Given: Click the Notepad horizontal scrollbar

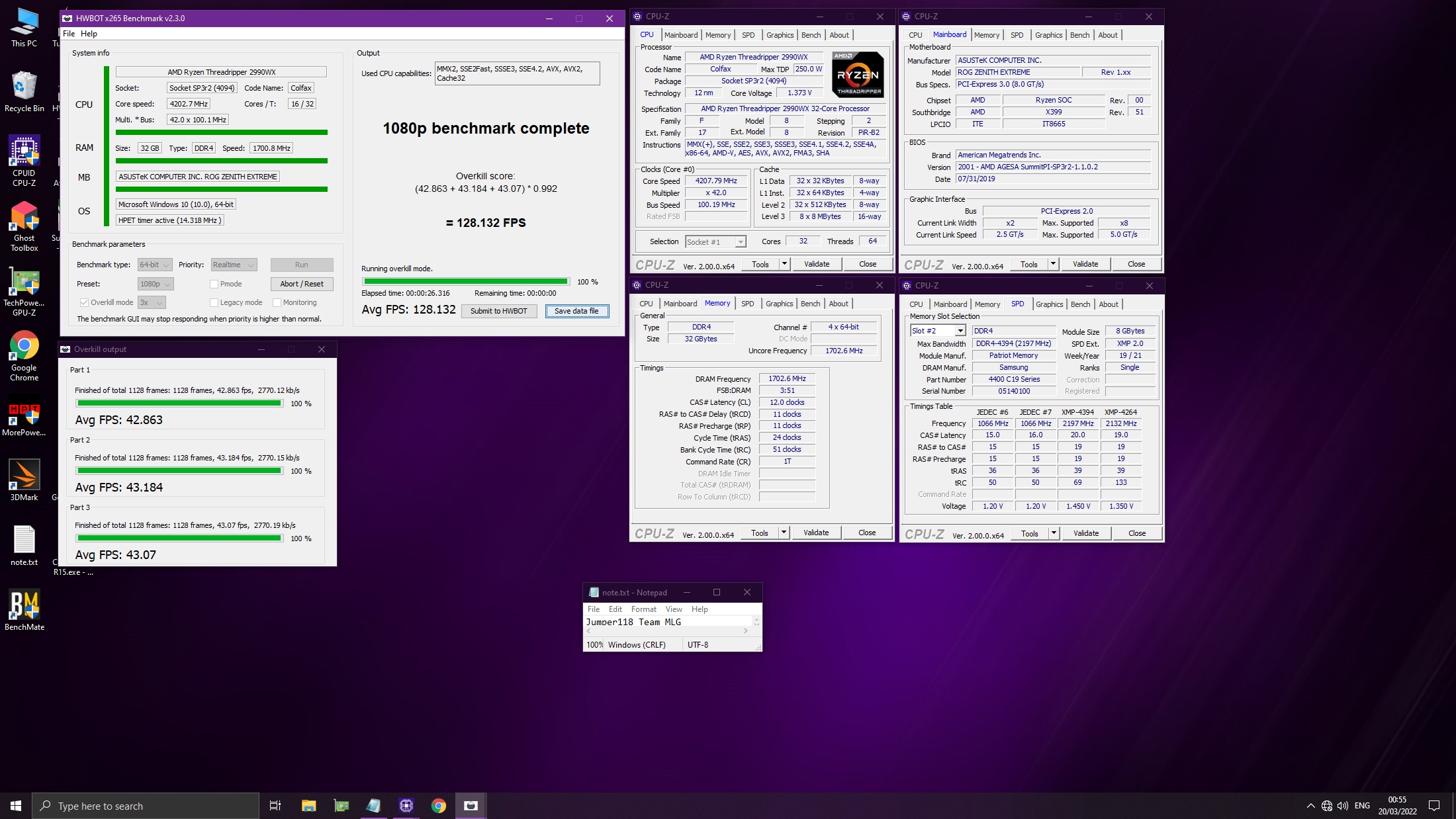Looking at the screenshot, I should (x=668, y=631).
